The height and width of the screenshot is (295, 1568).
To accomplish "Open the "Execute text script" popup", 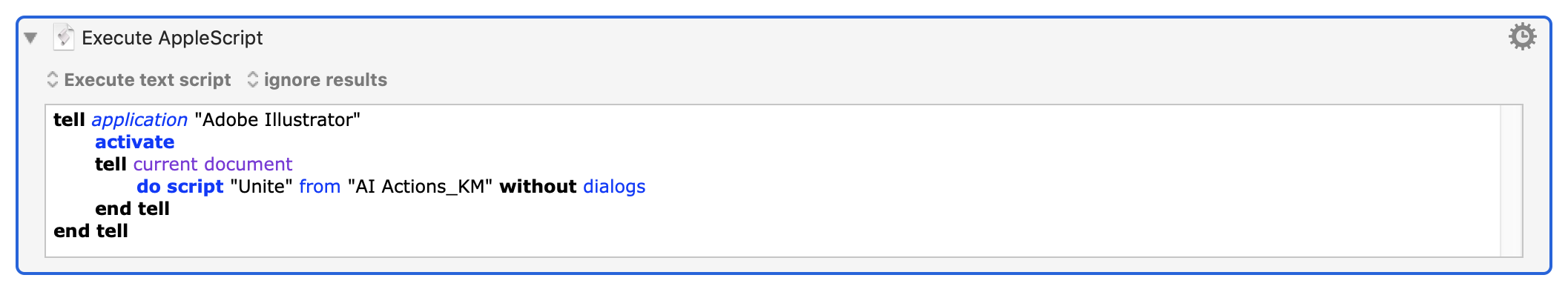I will click(x=139, y=79).
